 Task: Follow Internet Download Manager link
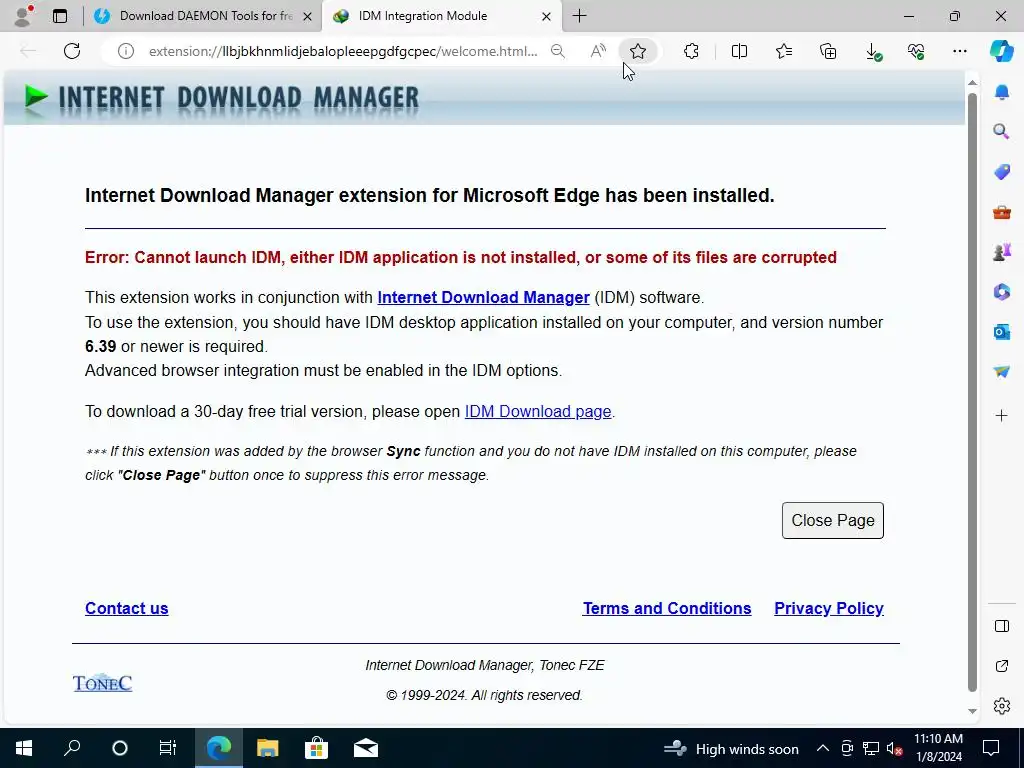click(483, 298)
